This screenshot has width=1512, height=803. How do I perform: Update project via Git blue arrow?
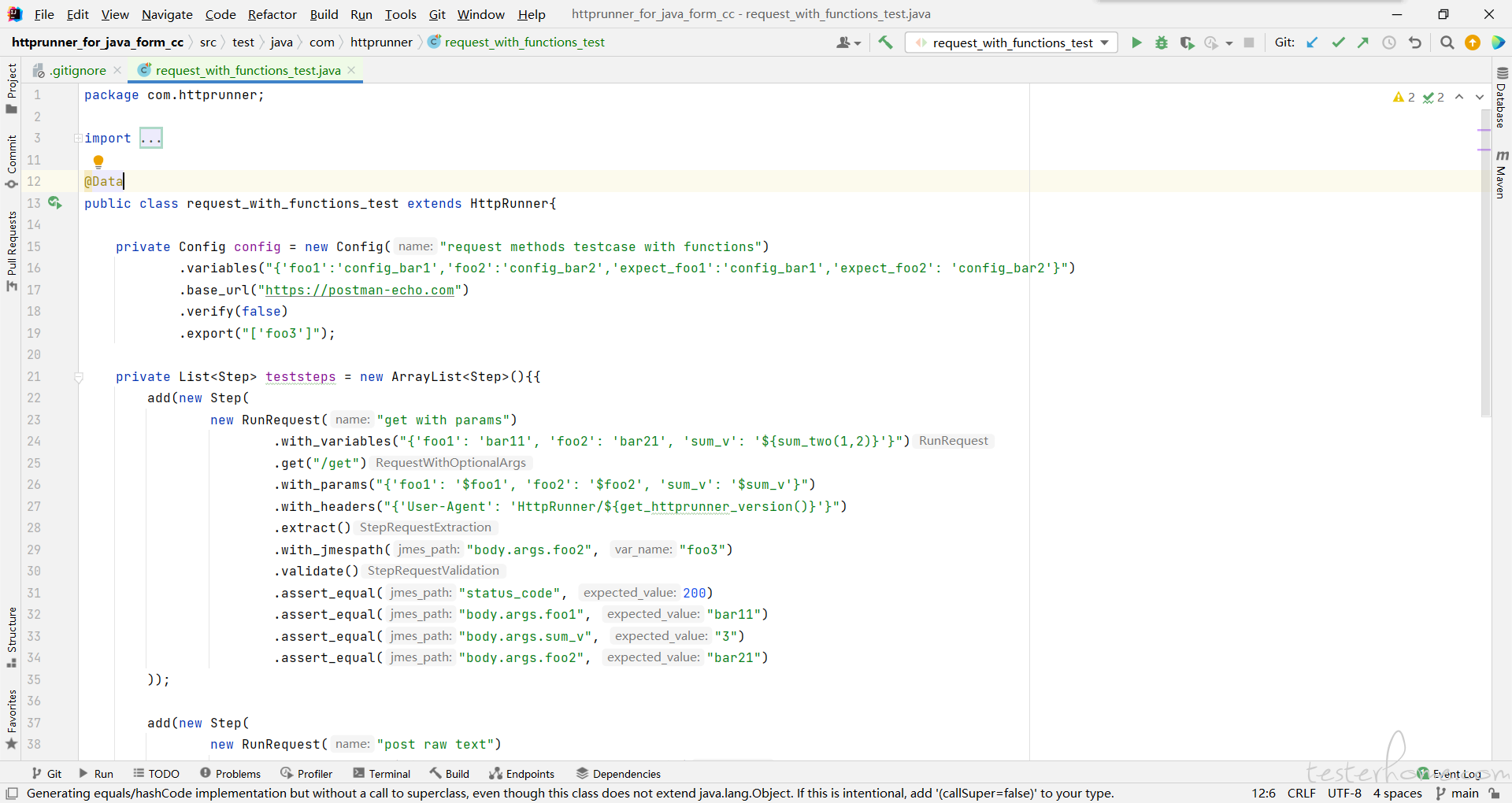click(x=1312, y=43)
